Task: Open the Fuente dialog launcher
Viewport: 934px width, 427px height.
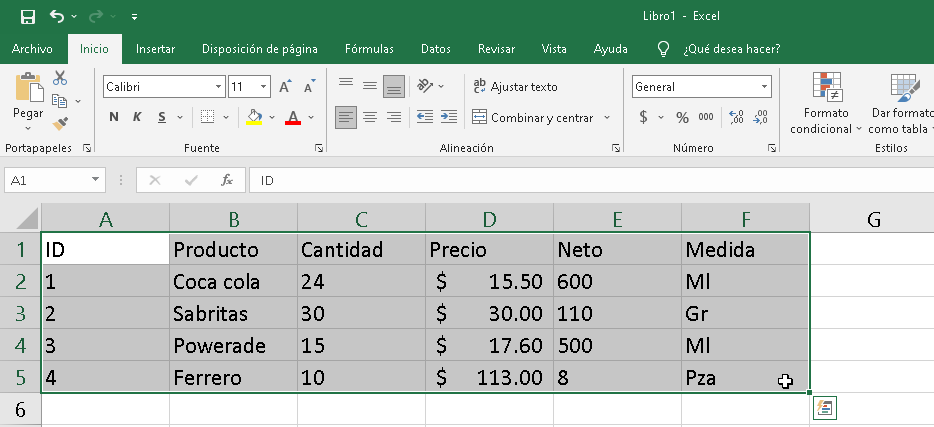Action: [x=319, y=148]
